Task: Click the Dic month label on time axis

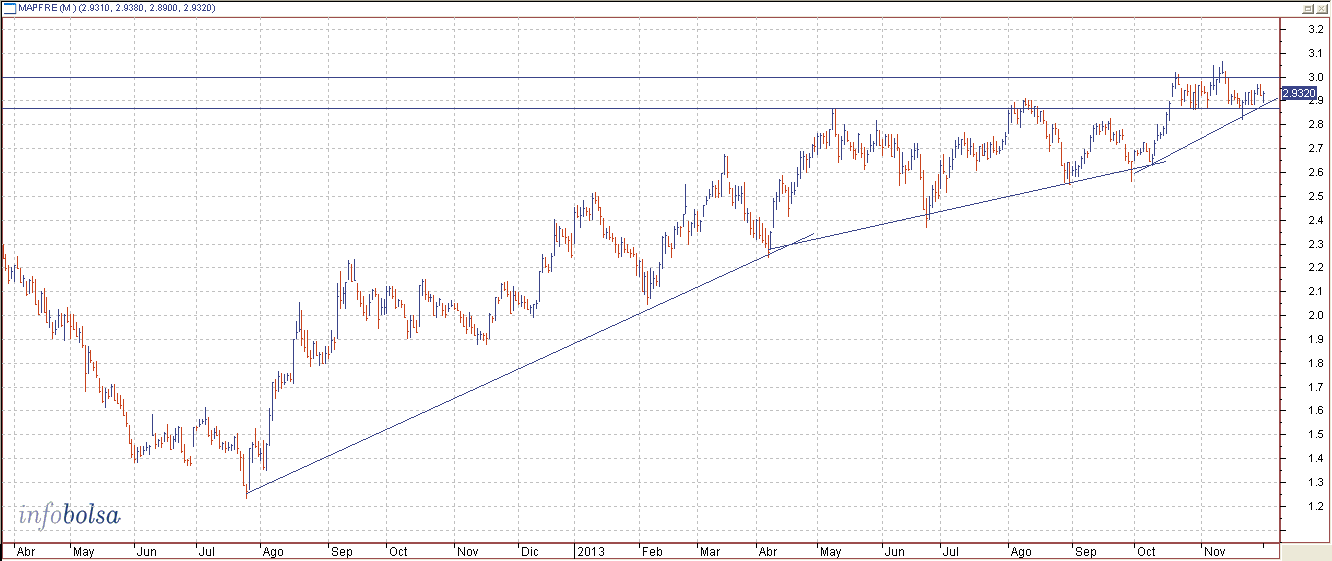Action: click(x=529, y=551)
